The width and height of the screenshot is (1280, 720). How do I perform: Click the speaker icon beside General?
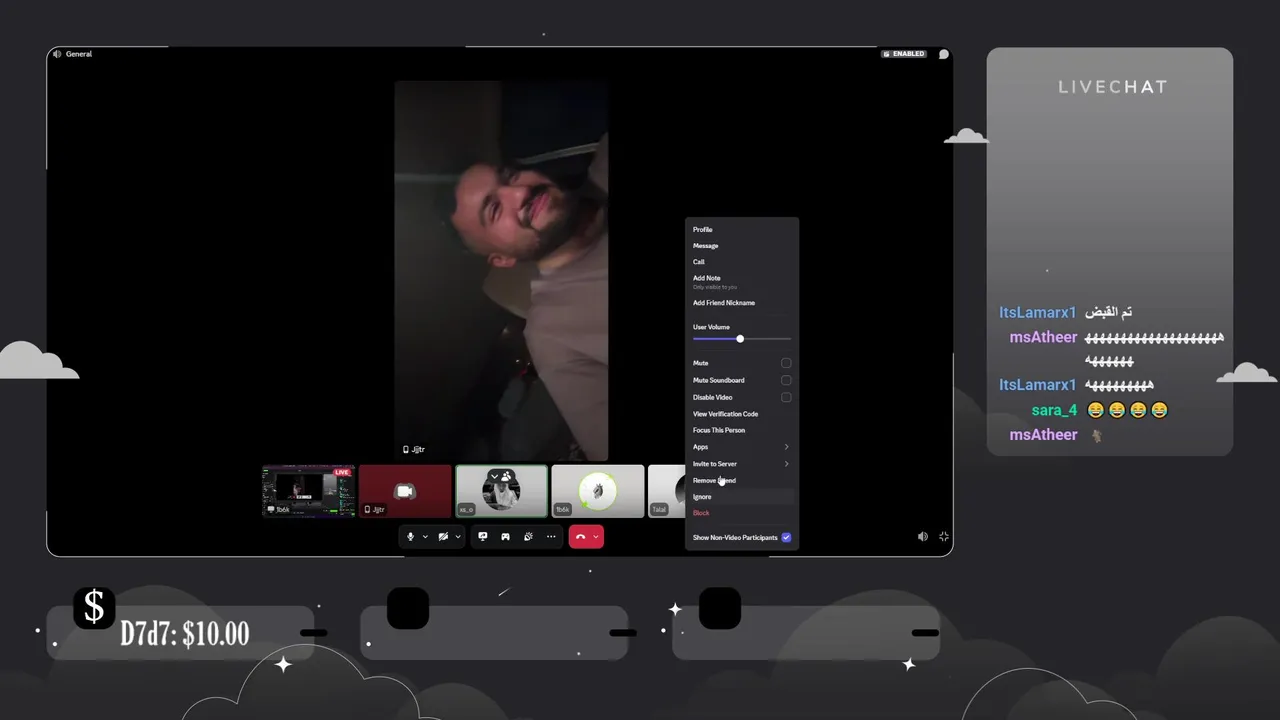[x=57, y=54]
